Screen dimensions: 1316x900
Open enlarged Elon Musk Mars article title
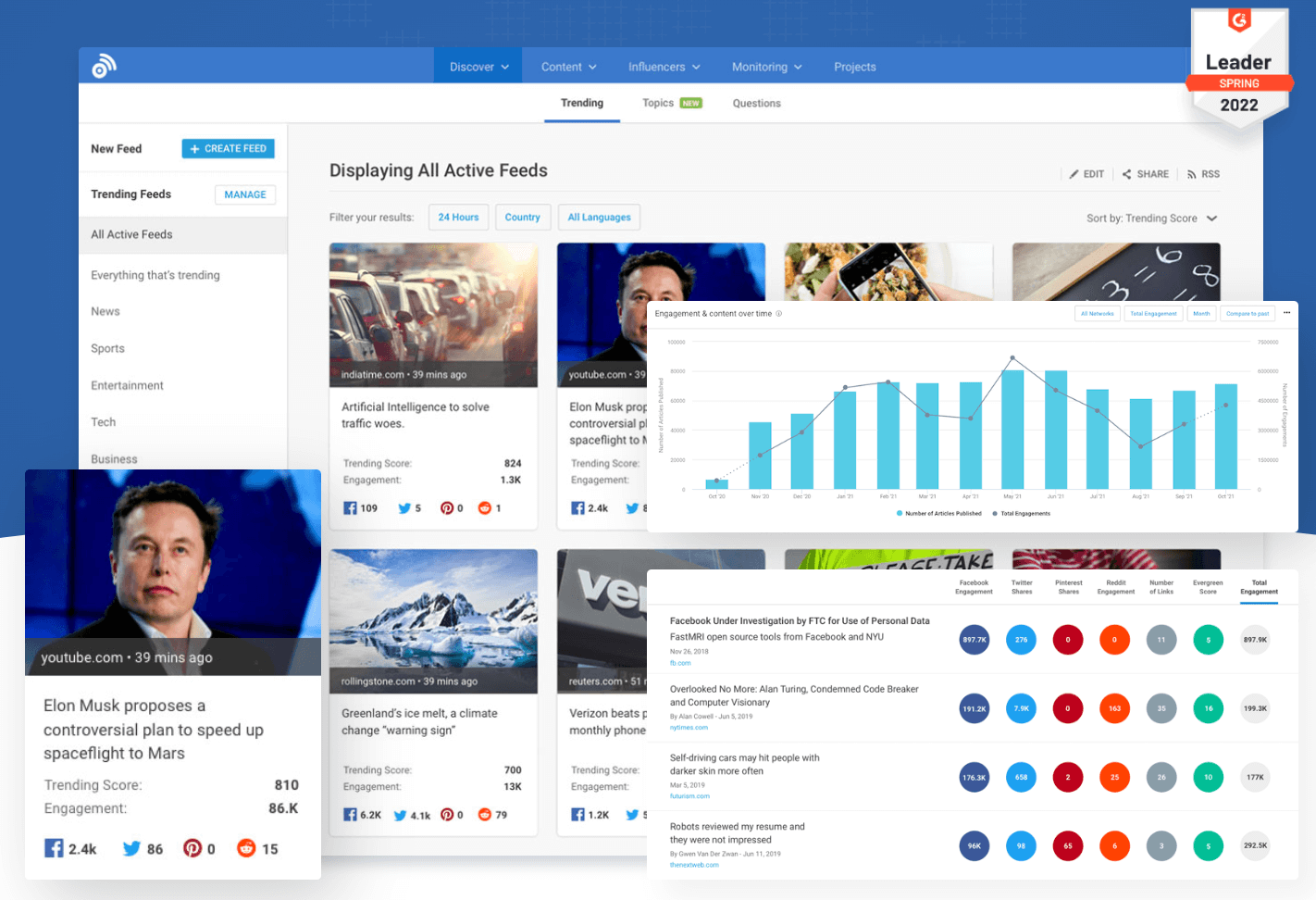(154, 730)
